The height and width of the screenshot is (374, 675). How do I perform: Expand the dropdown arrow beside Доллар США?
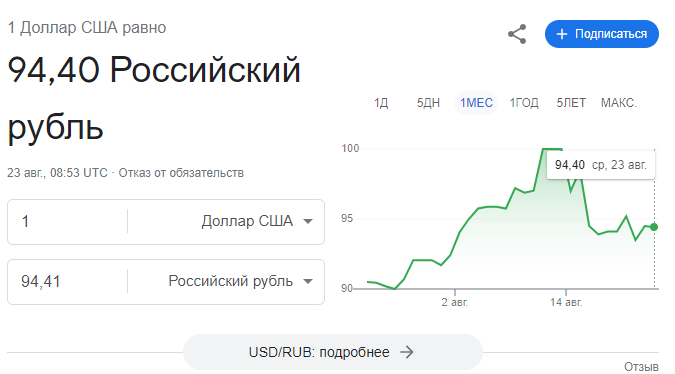click(x=308, y=222)
